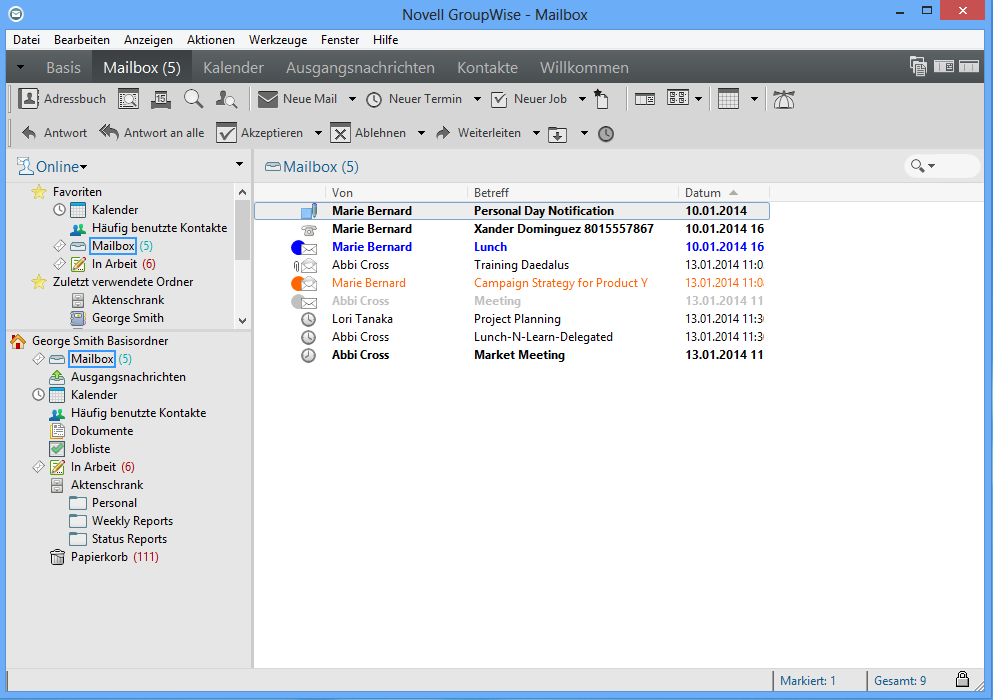Open the Hilfe menu
The width and height of the screenshot is (993, 700).
385,40
